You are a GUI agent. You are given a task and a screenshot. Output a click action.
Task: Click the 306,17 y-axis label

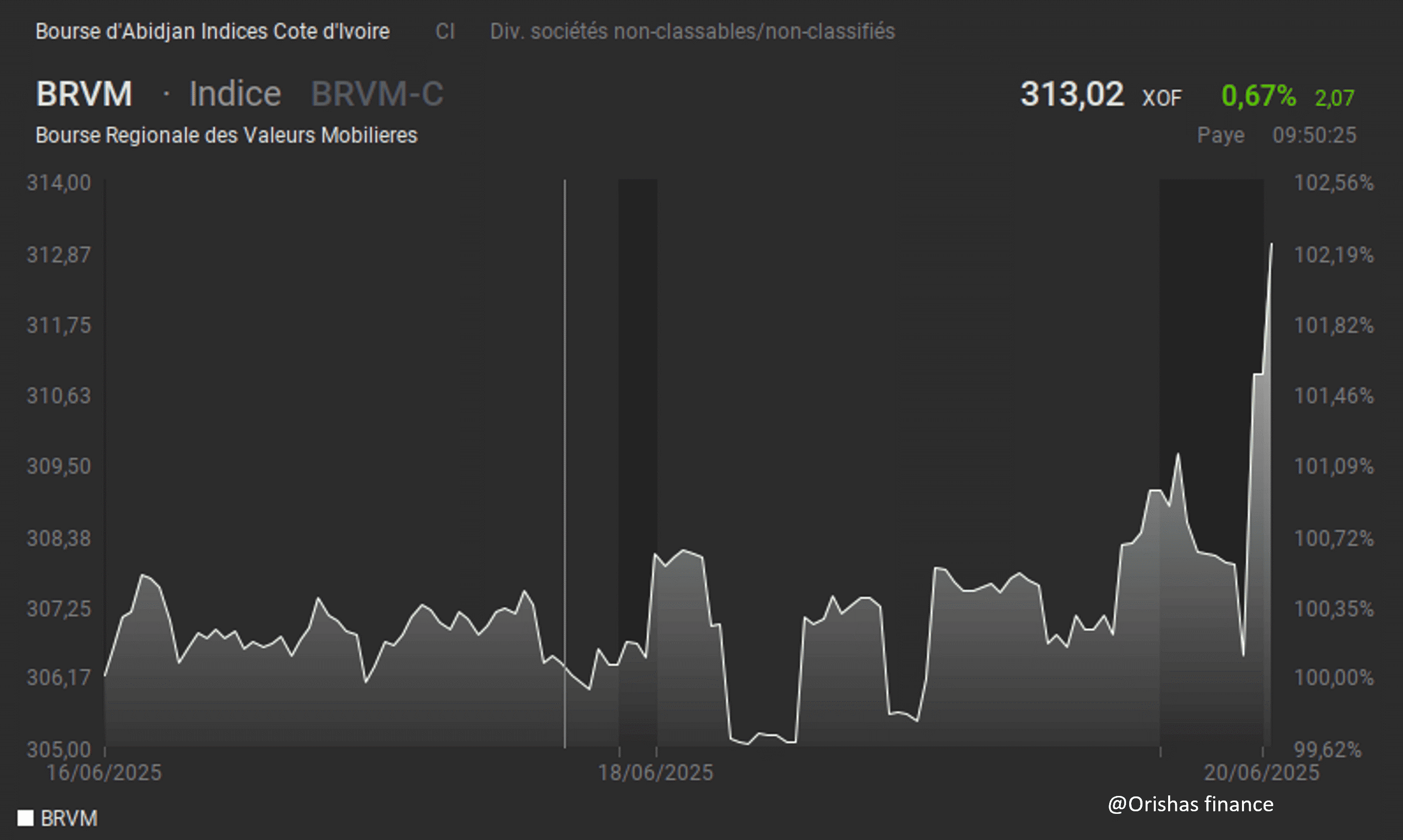[59, 678]
